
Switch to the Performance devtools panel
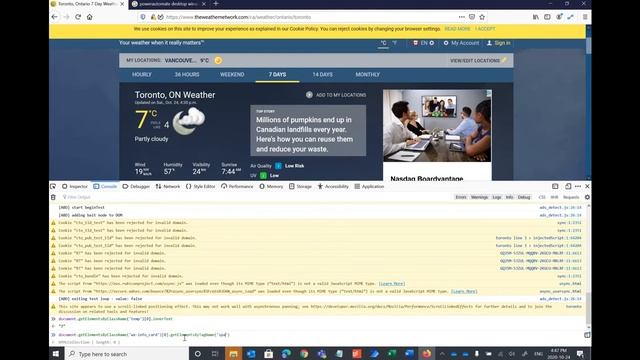pyautogui.click(x=237, y=187)
